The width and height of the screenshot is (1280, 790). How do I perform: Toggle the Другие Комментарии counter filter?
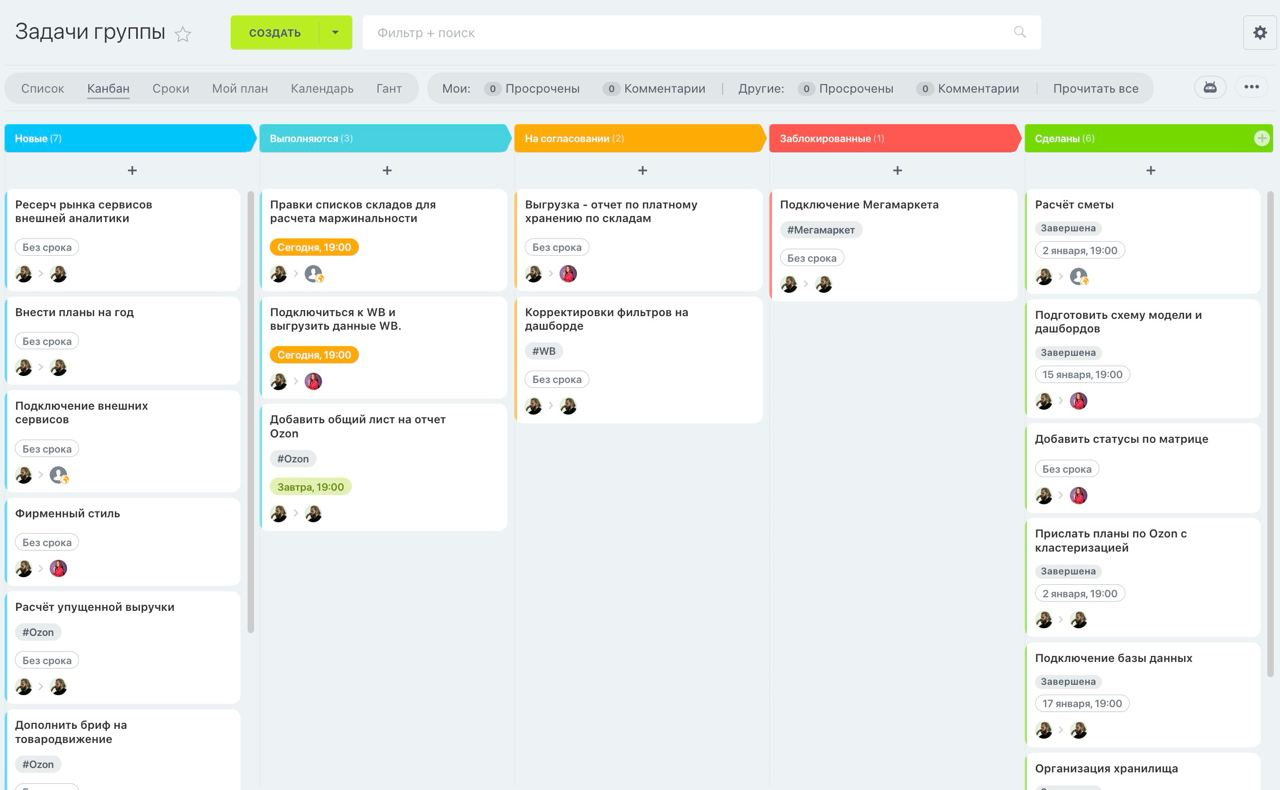coord(967,88)
